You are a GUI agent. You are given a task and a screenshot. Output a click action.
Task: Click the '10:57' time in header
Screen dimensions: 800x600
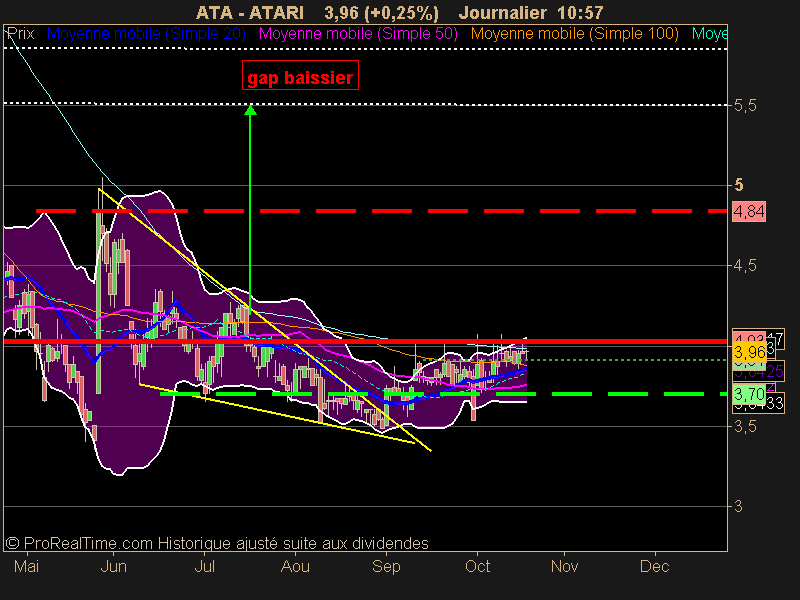pyautogui.click(x=580, y=12)
